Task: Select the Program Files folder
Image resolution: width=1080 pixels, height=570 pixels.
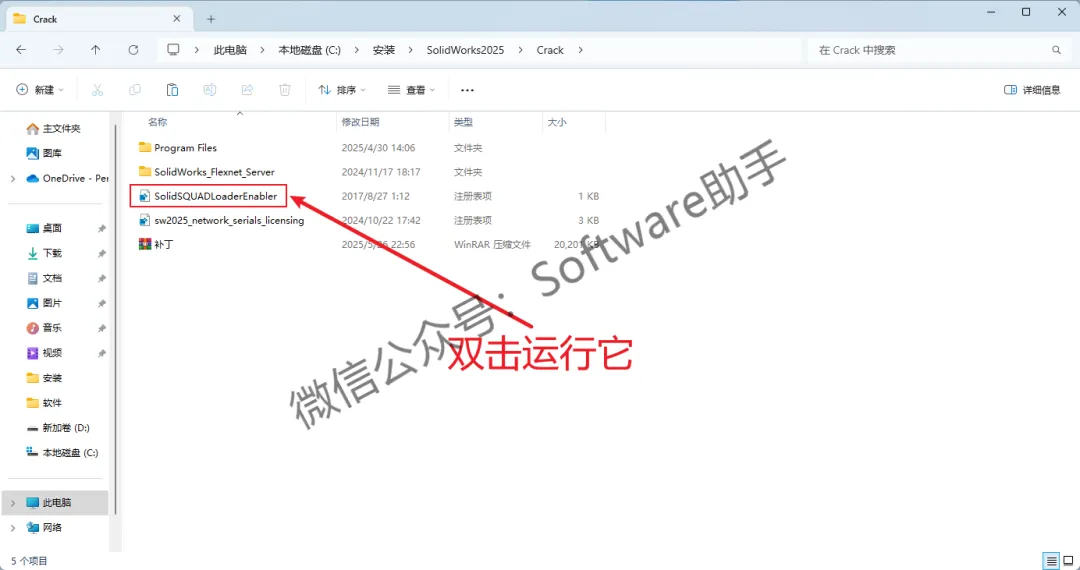Action: 178,148
